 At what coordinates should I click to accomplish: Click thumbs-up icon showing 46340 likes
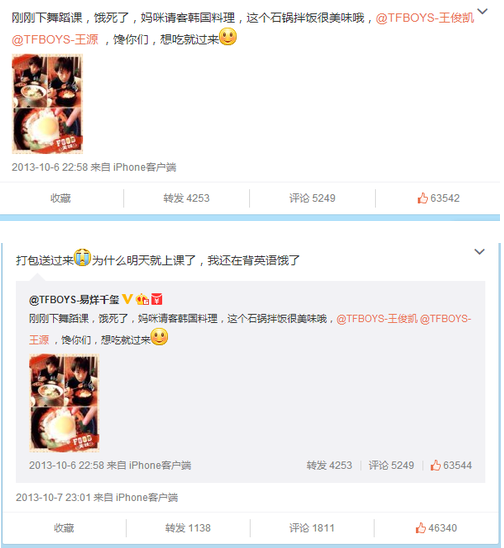click(421, 528)
